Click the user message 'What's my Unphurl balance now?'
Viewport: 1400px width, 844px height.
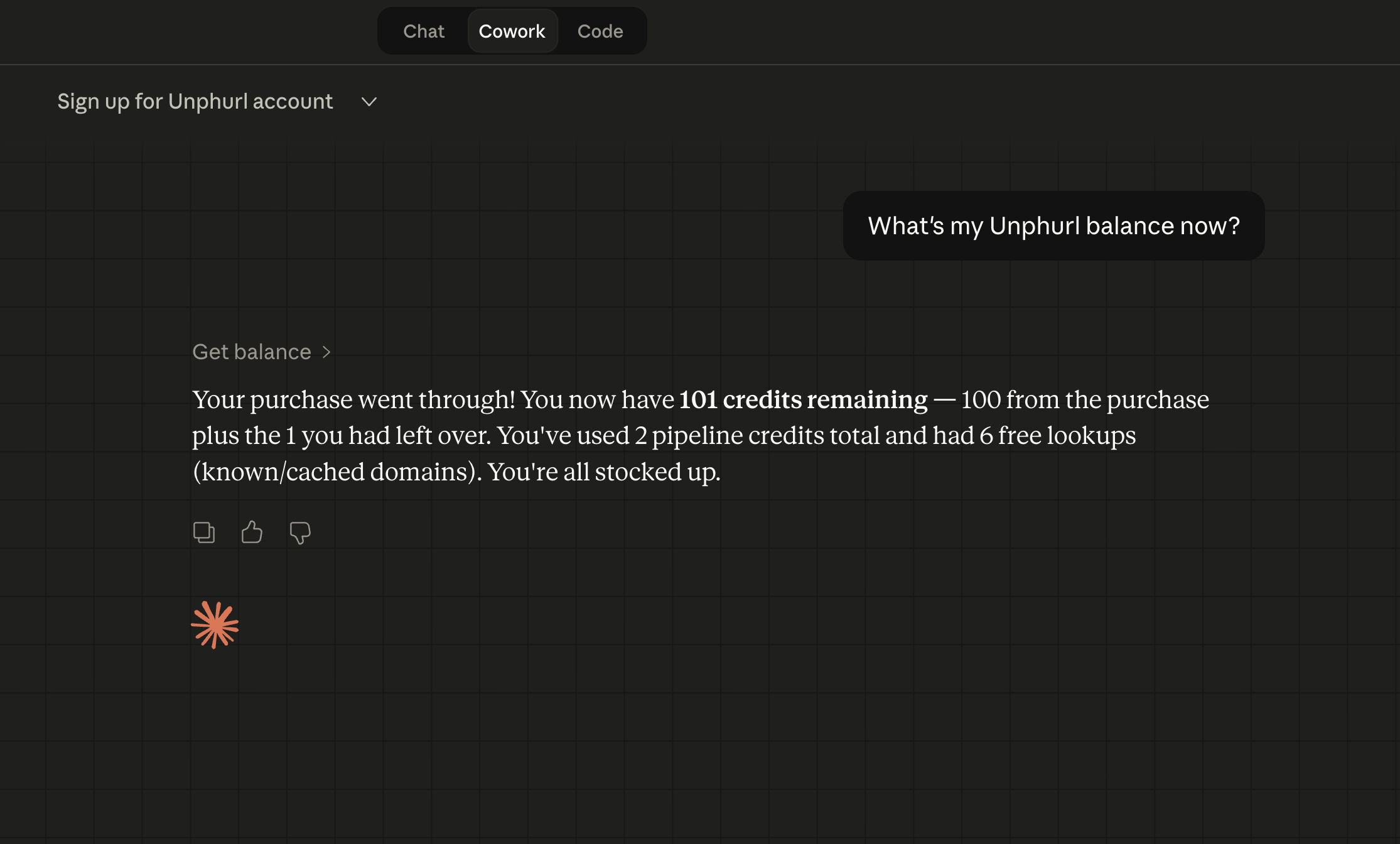[1053, 226]
